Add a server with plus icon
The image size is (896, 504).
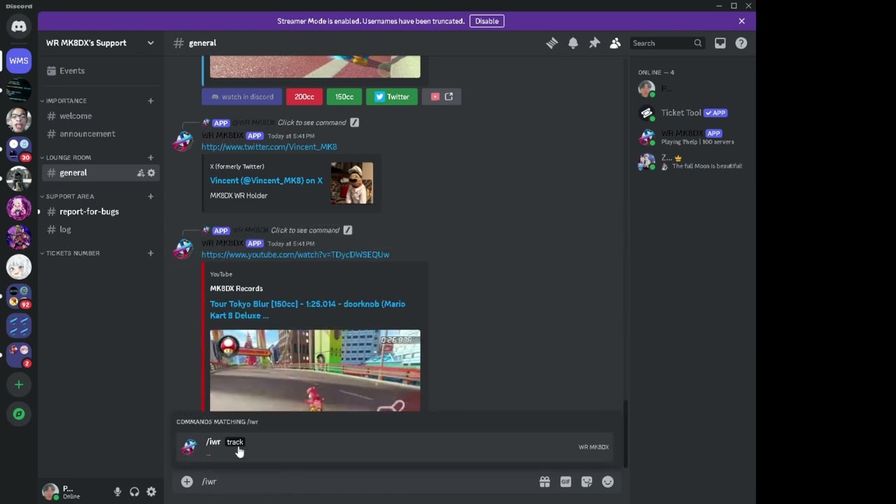19,385
